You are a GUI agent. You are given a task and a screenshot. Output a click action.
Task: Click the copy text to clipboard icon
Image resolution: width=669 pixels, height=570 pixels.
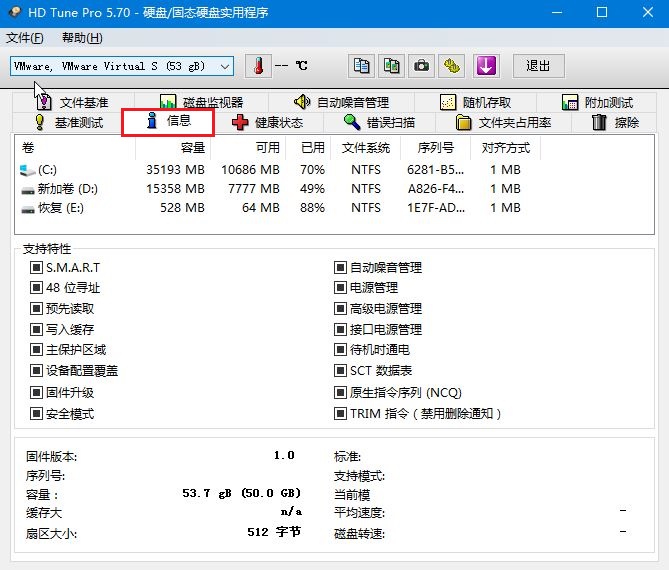pos(361,66)
